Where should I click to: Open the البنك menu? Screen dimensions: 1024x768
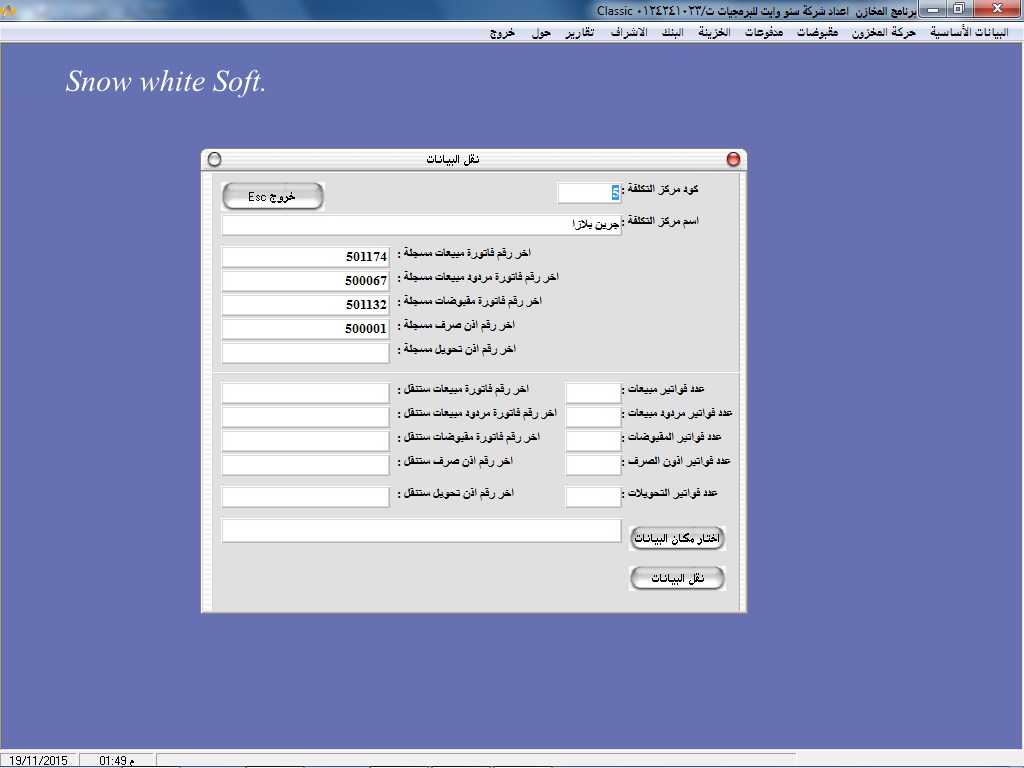[x=668, y=32]
